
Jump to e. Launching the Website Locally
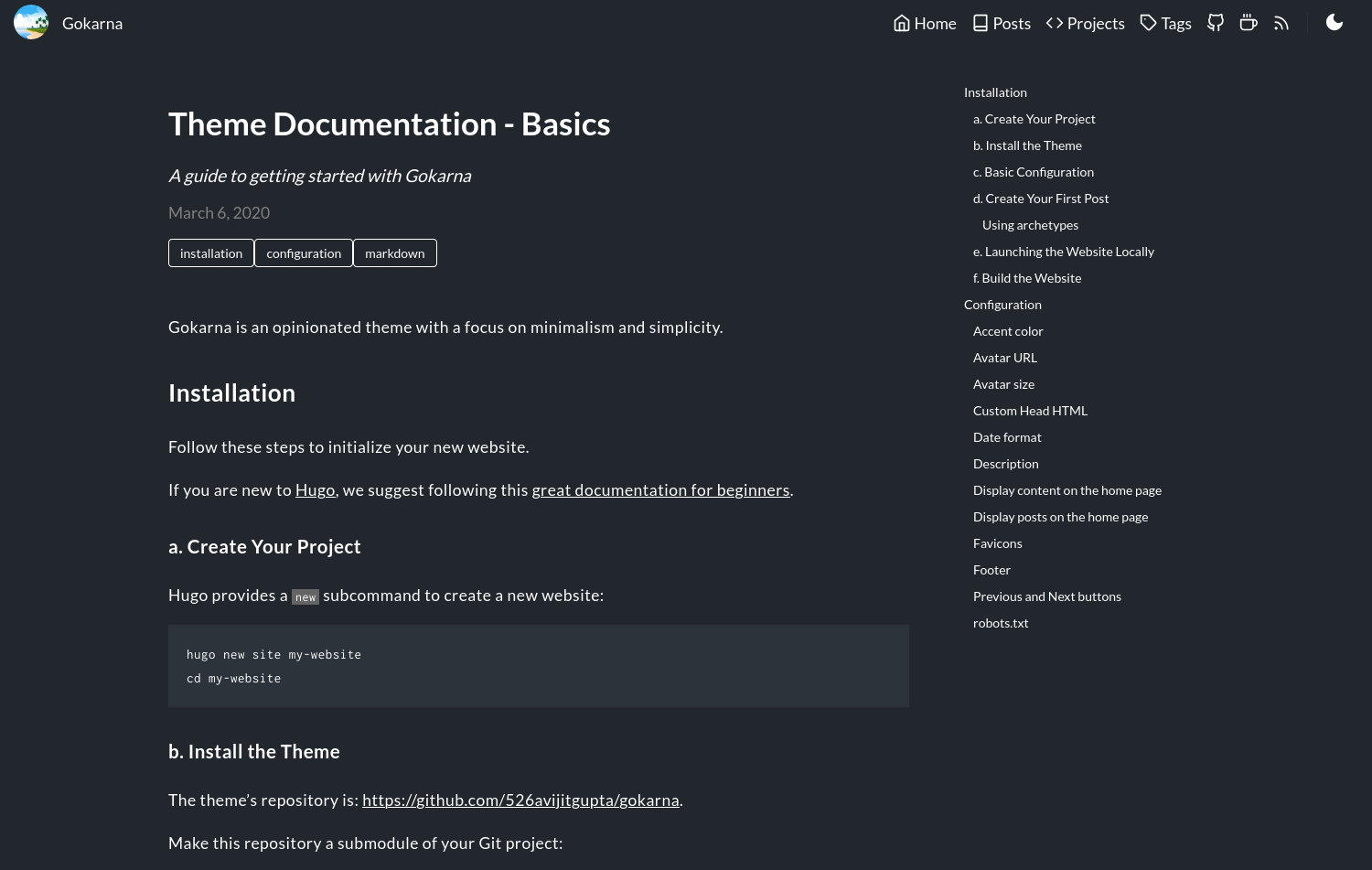(x=1064, y=252)
